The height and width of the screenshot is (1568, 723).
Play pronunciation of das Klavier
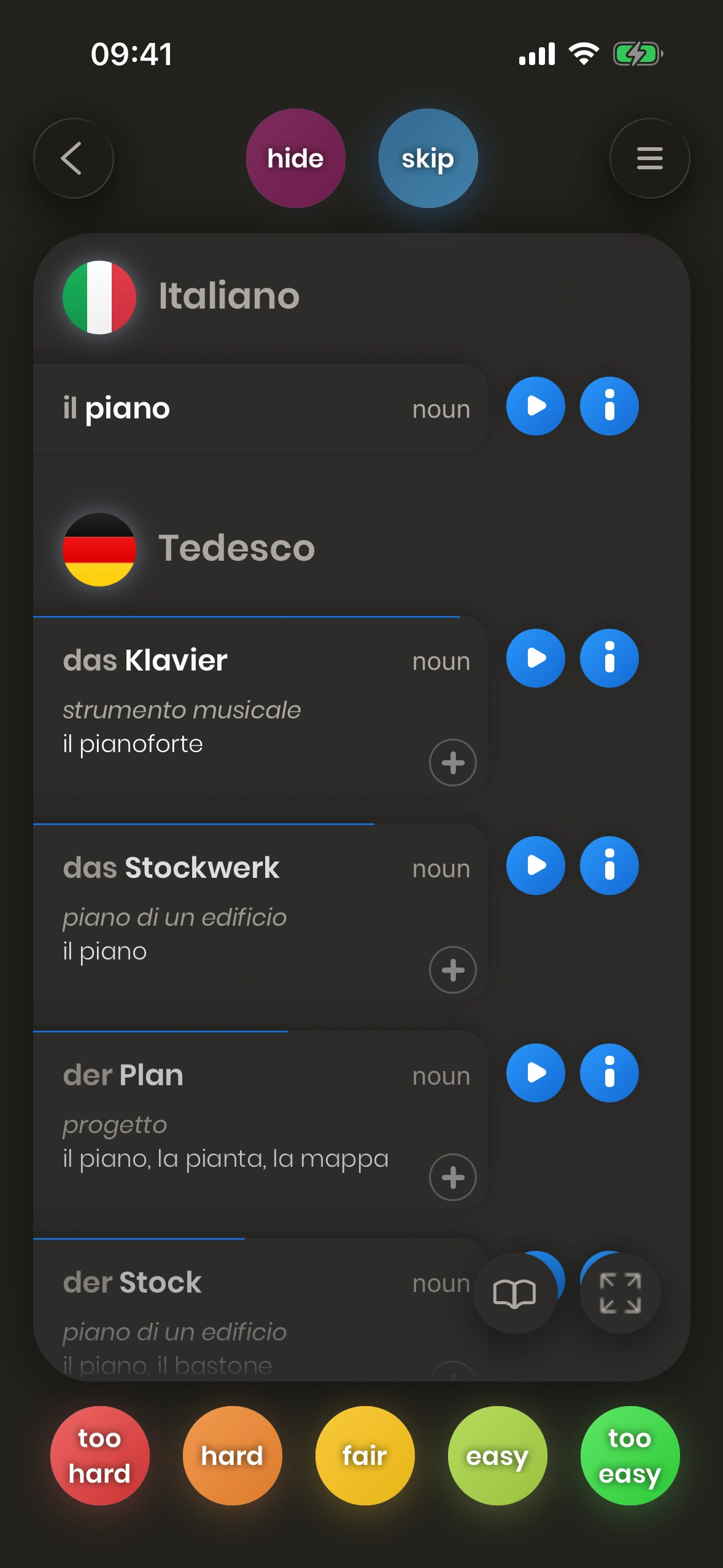[535, 658]
